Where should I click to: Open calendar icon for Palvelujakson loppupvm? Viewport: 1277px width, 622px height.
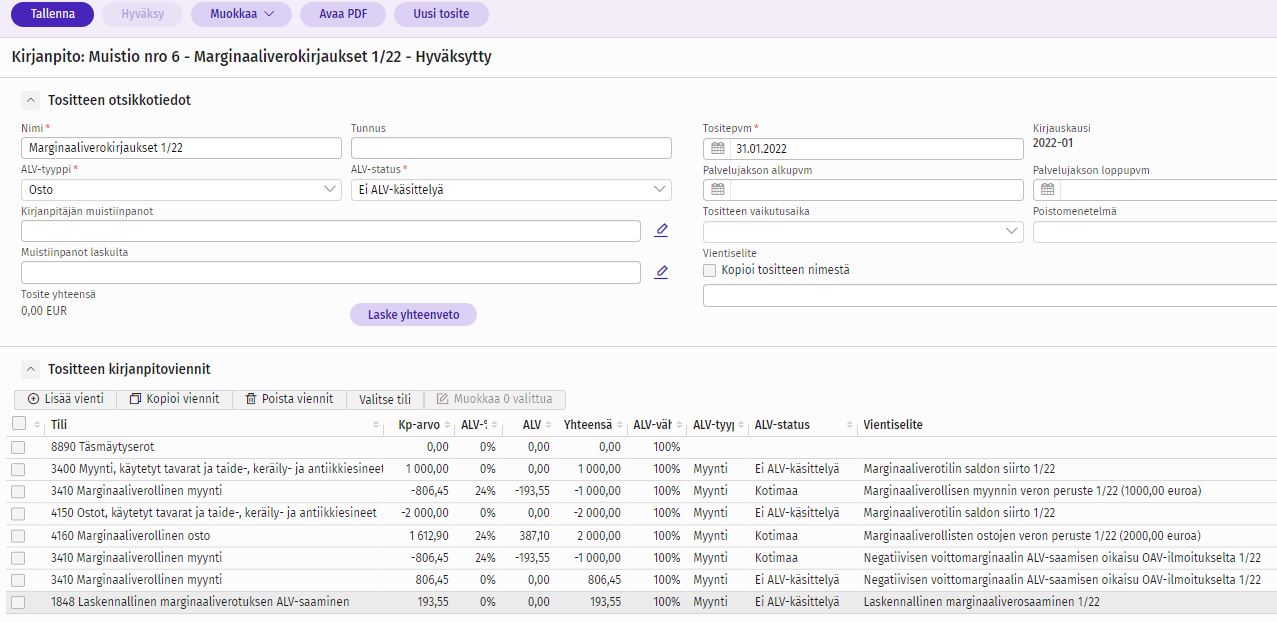1047,190
